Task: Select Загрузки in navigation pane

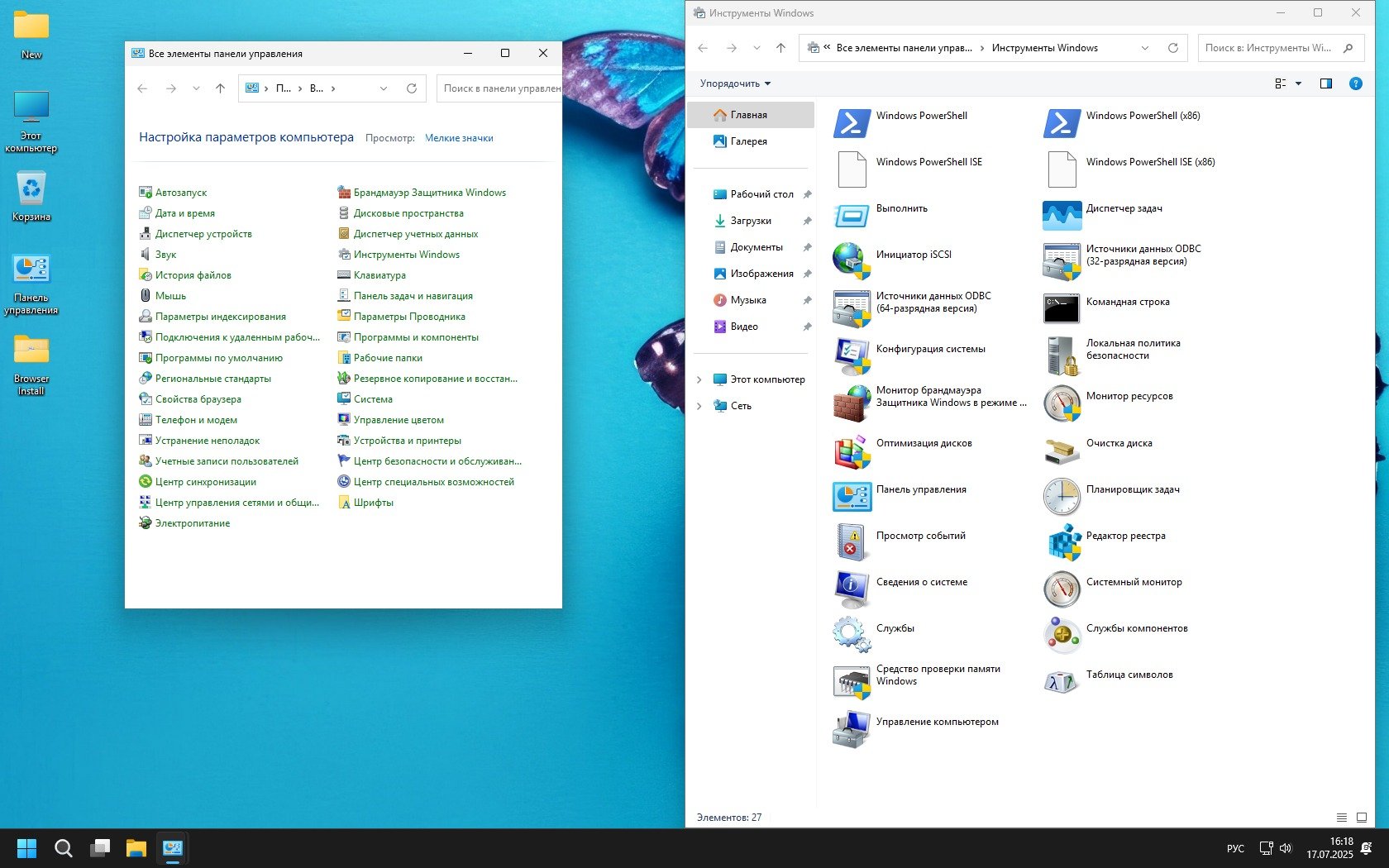Action: (x=750, y=221)
